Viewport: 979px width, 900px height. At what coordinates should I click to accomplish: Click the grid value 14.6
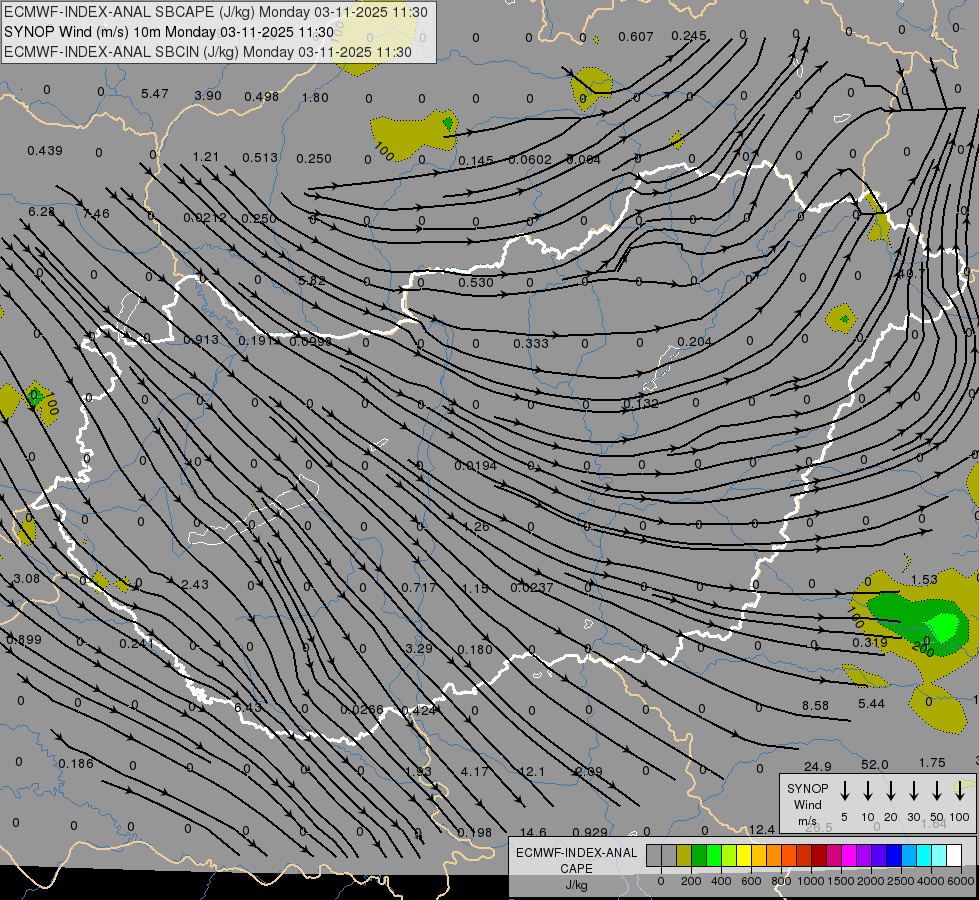coord(533,833)
